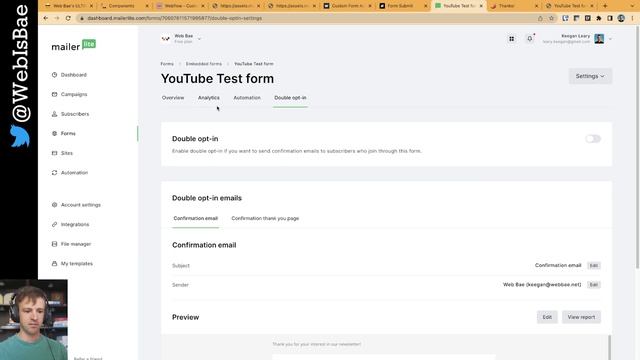The image size is (640, 360).
Task: Go to Forms breadcrumb link
Action: tap(167, 64)
